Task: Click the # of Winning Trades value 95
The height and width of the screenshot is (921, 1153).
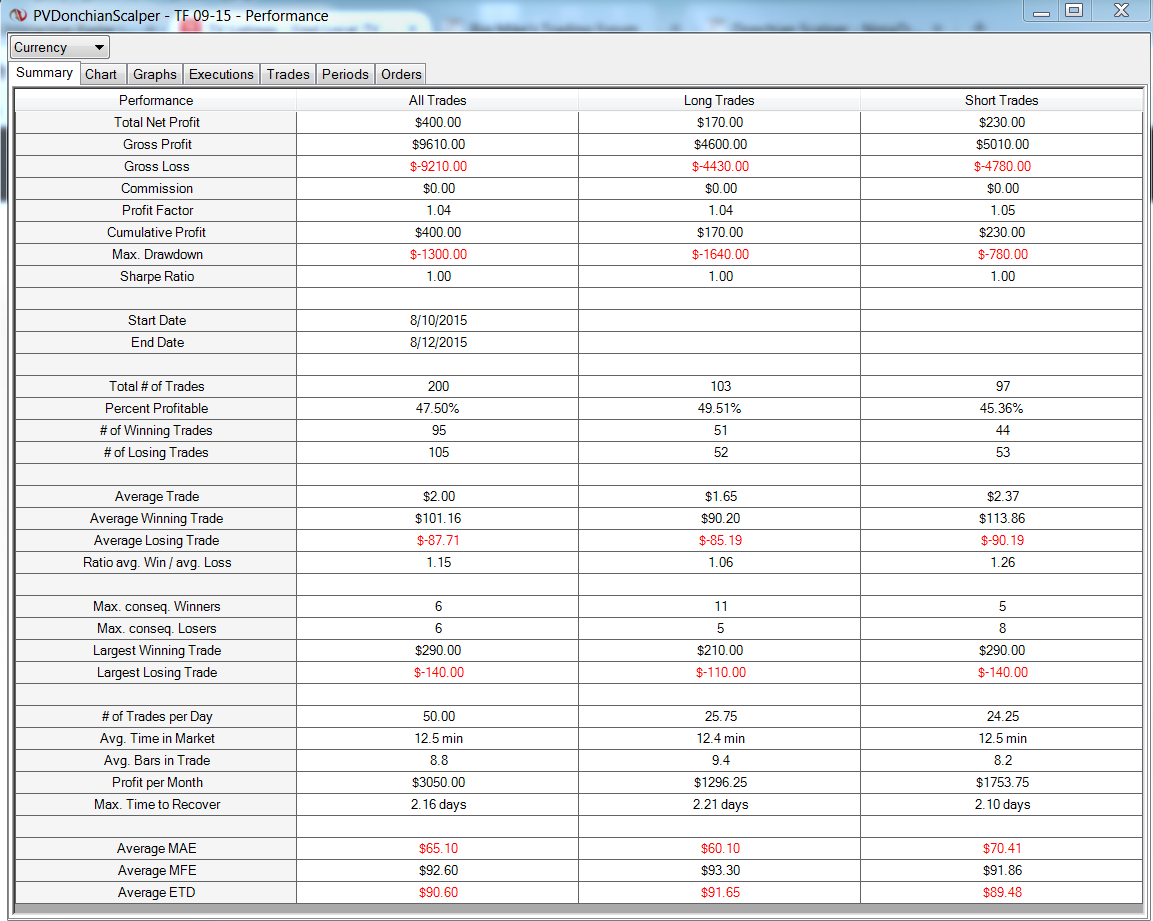Action: (x=438, y=430)
